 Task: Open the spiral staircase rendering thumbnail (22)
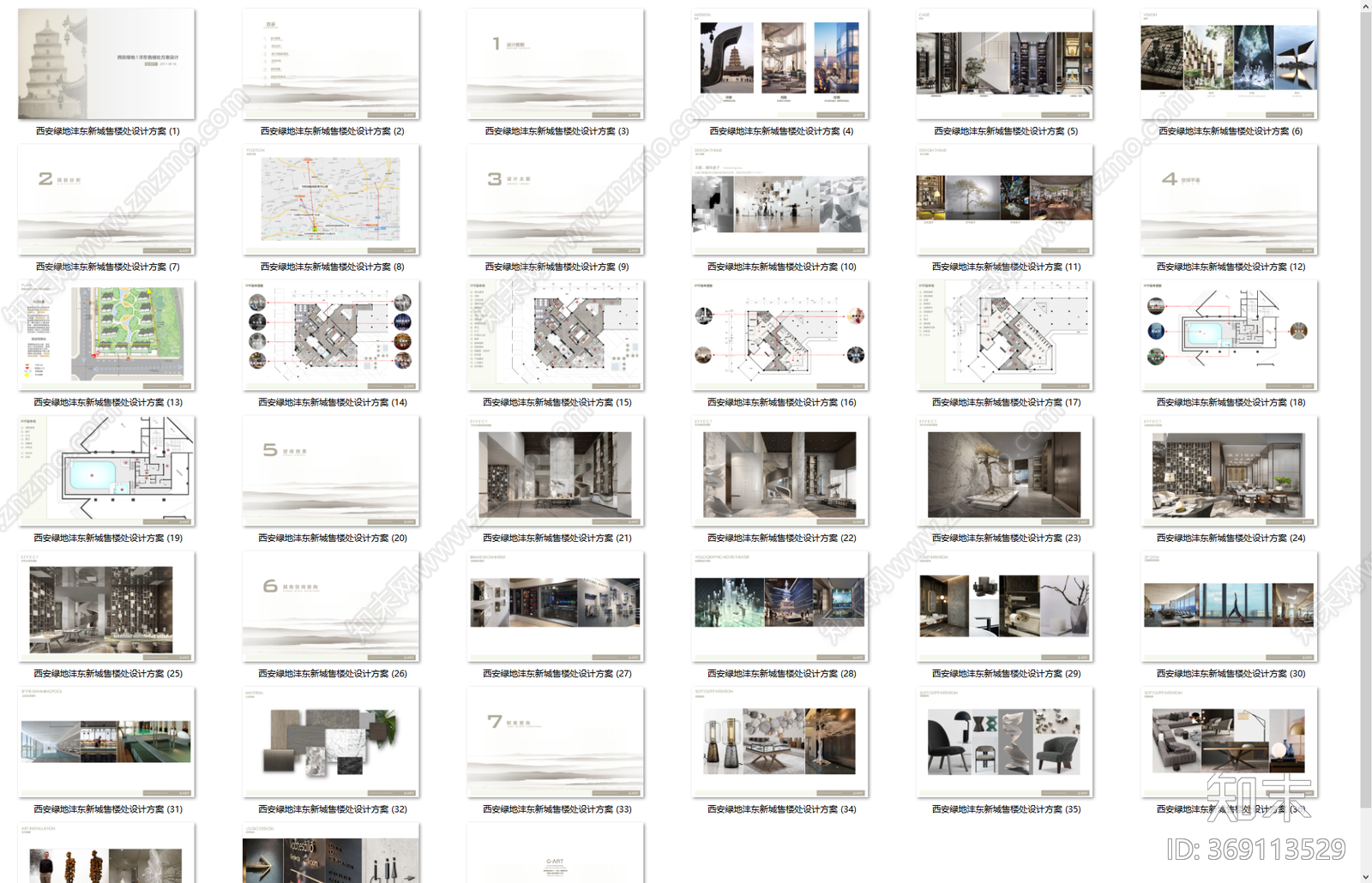click(x=780, y=471)
